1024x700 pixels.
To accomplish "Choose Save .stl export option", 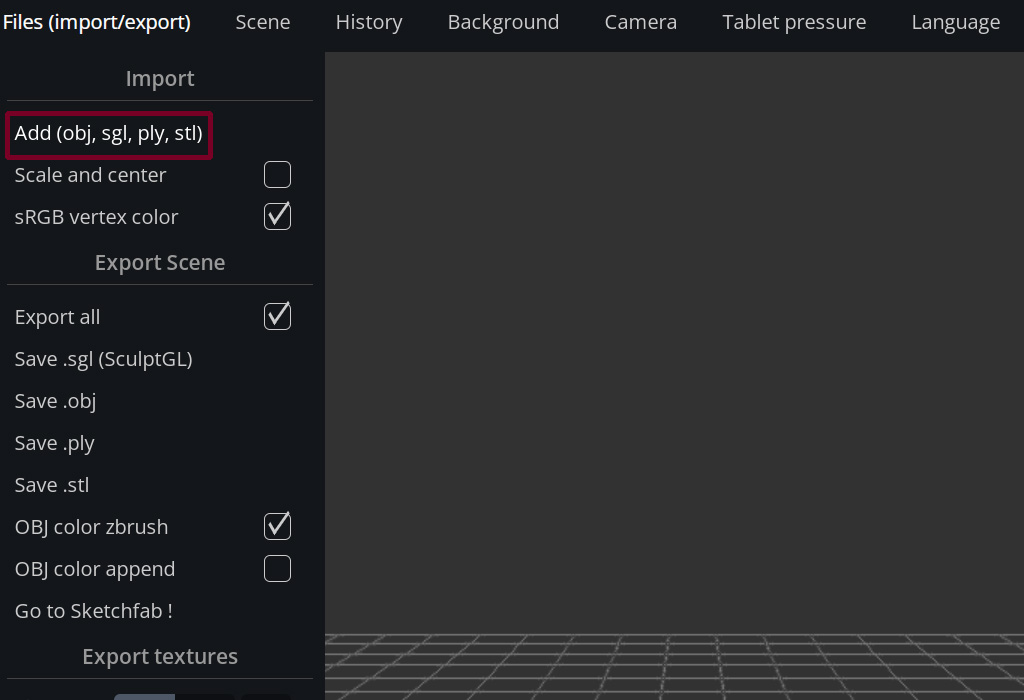I will (52, 485).
